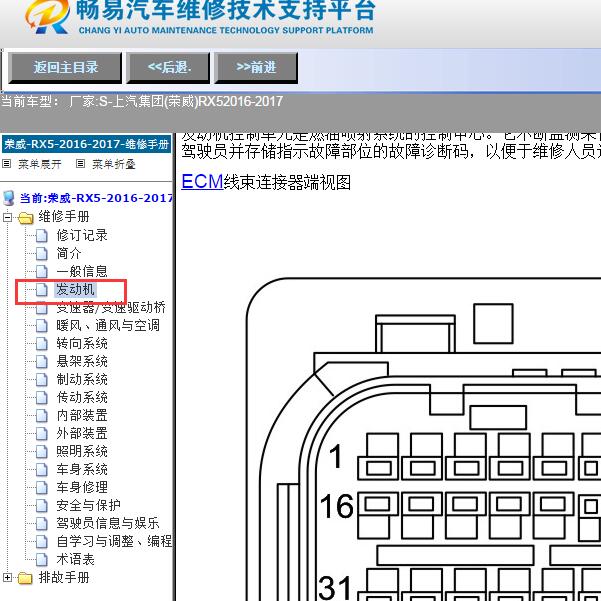Click the 菜单展开 list icon
Viewport: 601px width, 601px height.
tap(7, 164)
